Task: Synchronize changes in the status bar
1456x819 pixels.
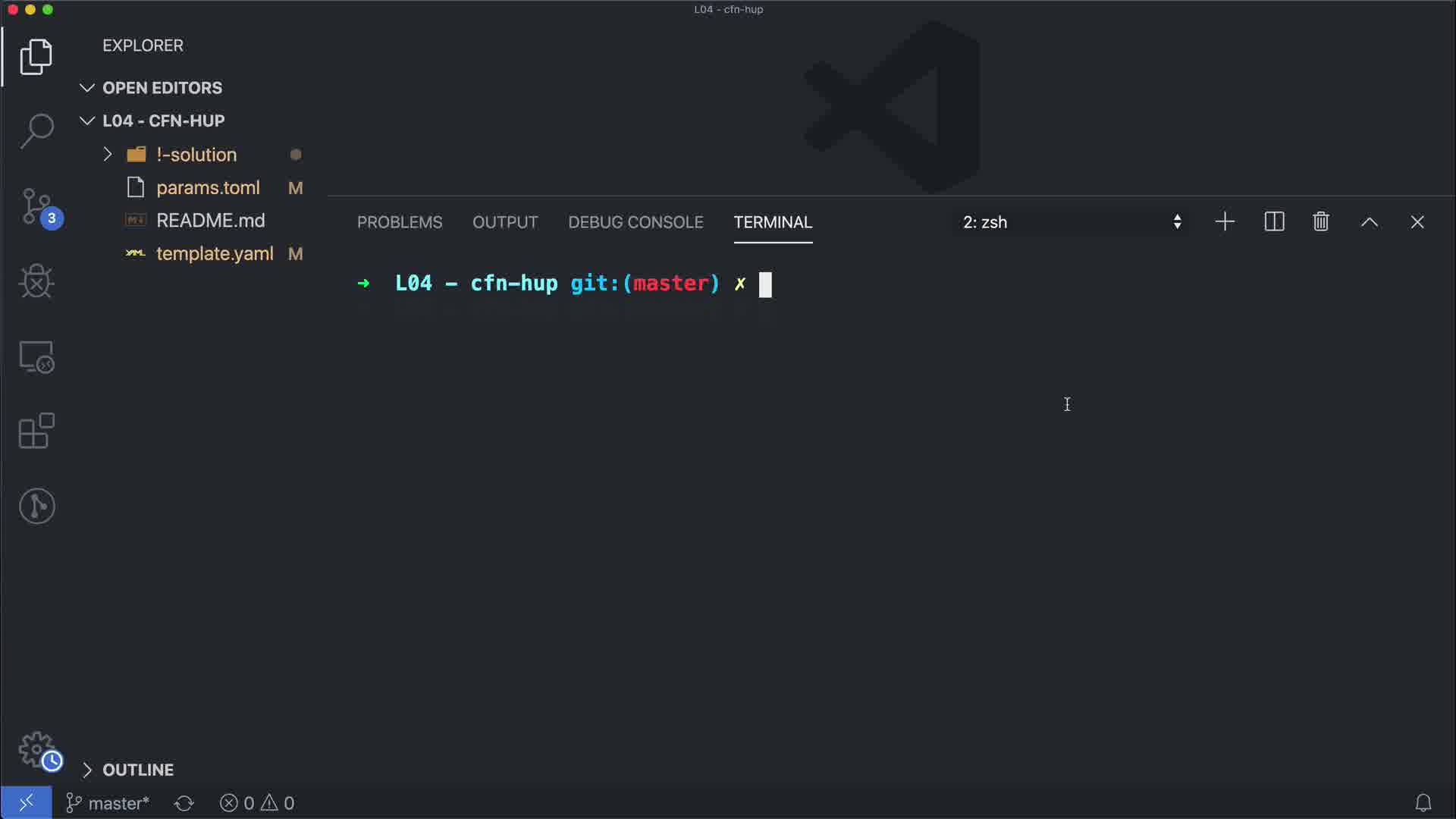Action: pos(184,803)
